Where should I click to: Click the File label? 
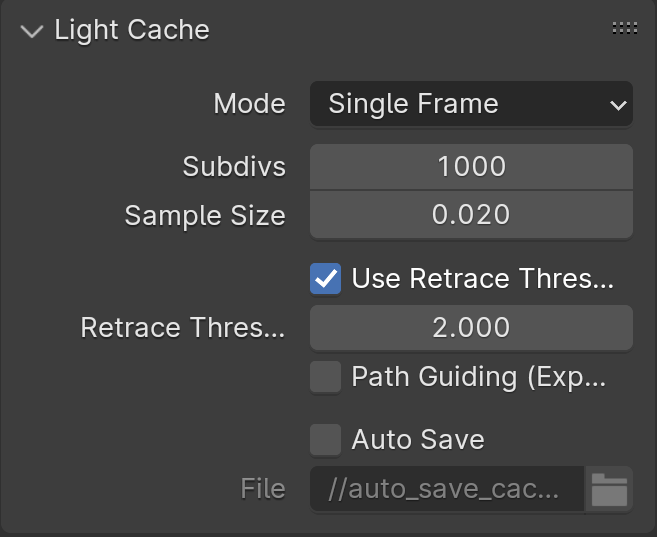point(263,489)
